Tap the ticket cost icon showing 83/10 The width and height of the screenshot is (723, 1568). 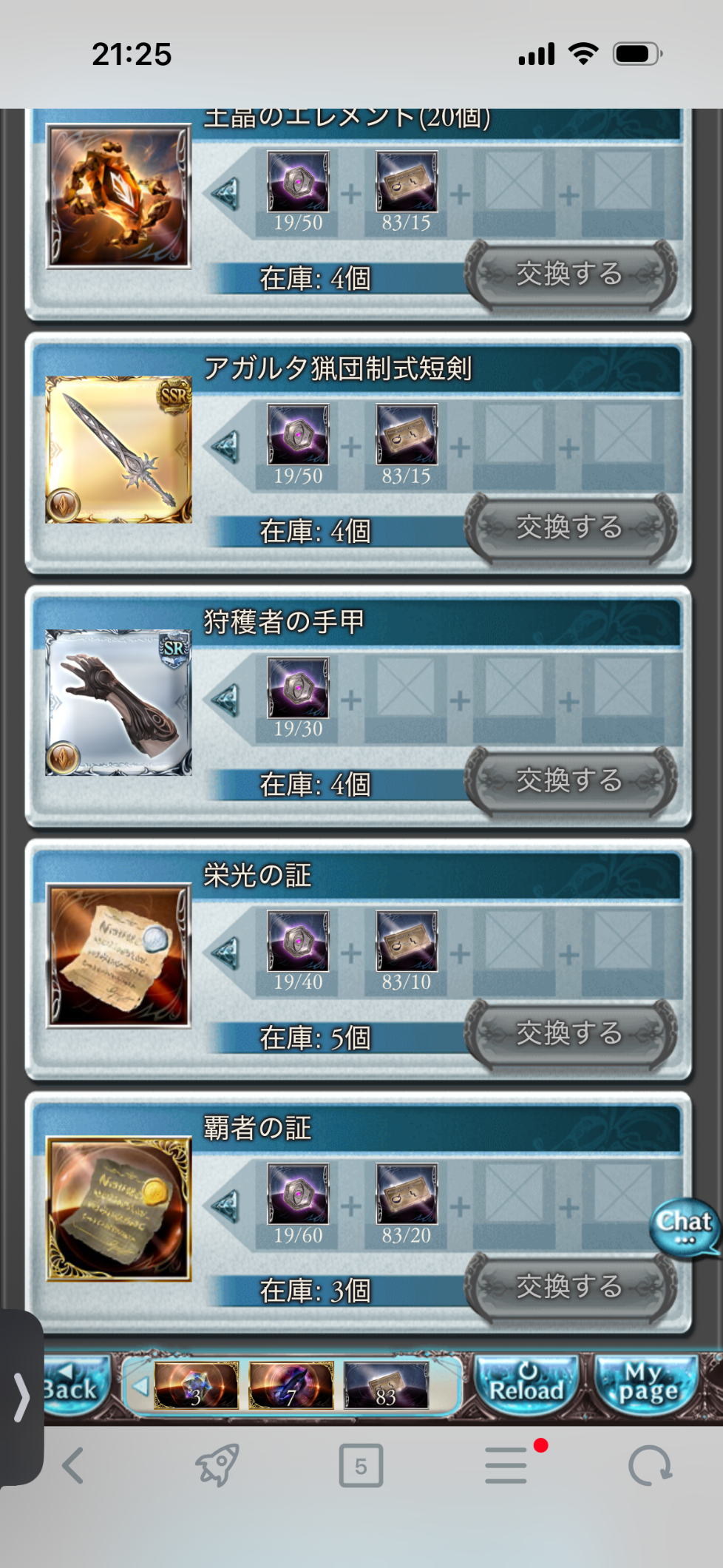[407, 940]
